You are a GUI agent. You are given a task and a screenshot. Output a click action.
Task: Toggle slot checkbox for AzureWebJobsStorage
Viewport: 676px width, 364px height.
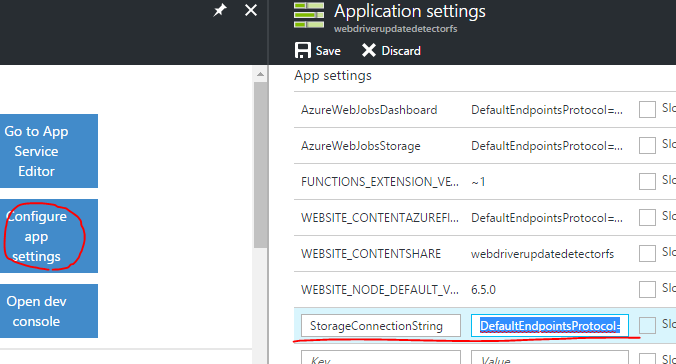click(x=647, y=145)
